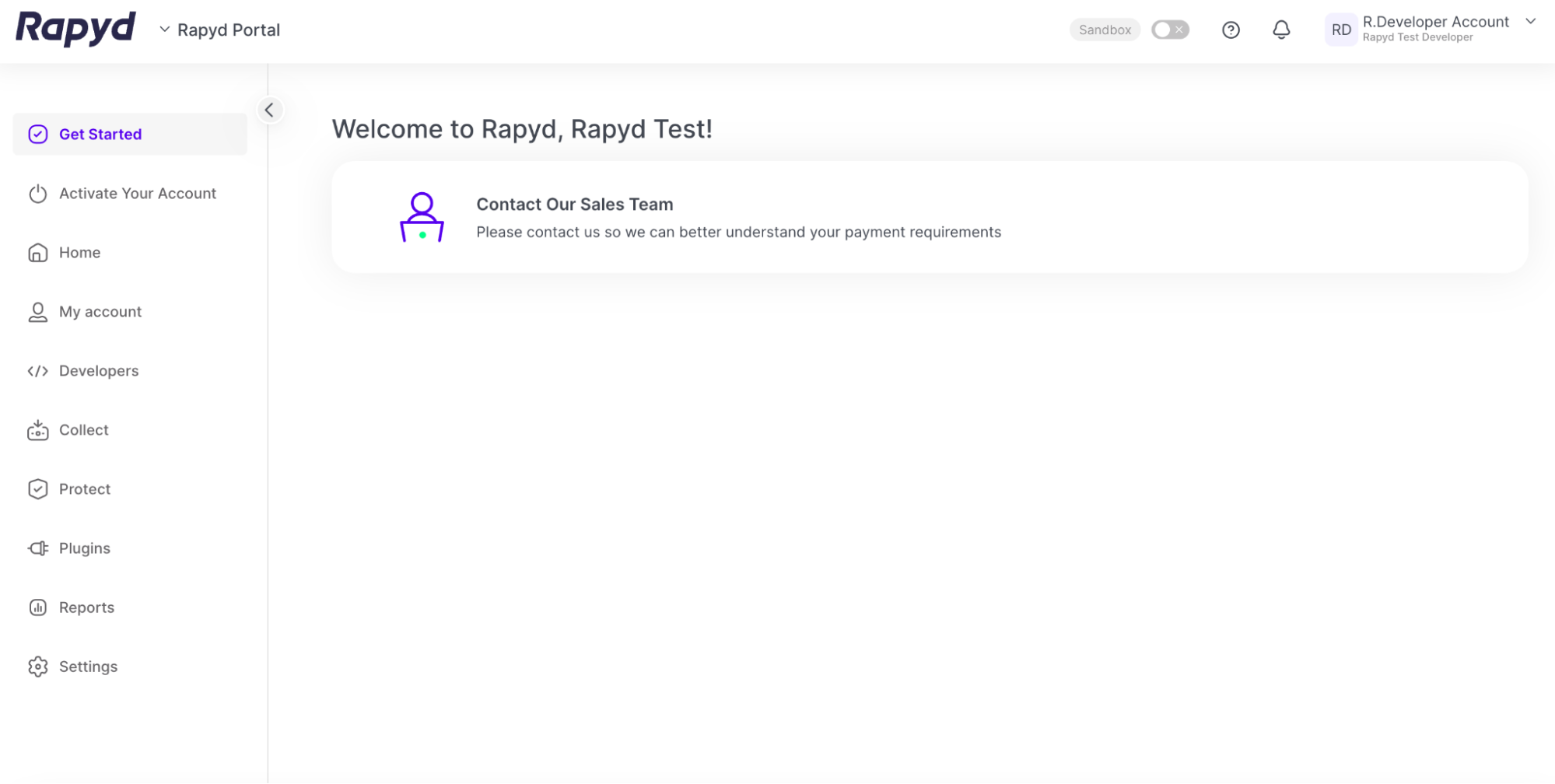
Task: Click the help question mark icon
Action: (1231, 30)
